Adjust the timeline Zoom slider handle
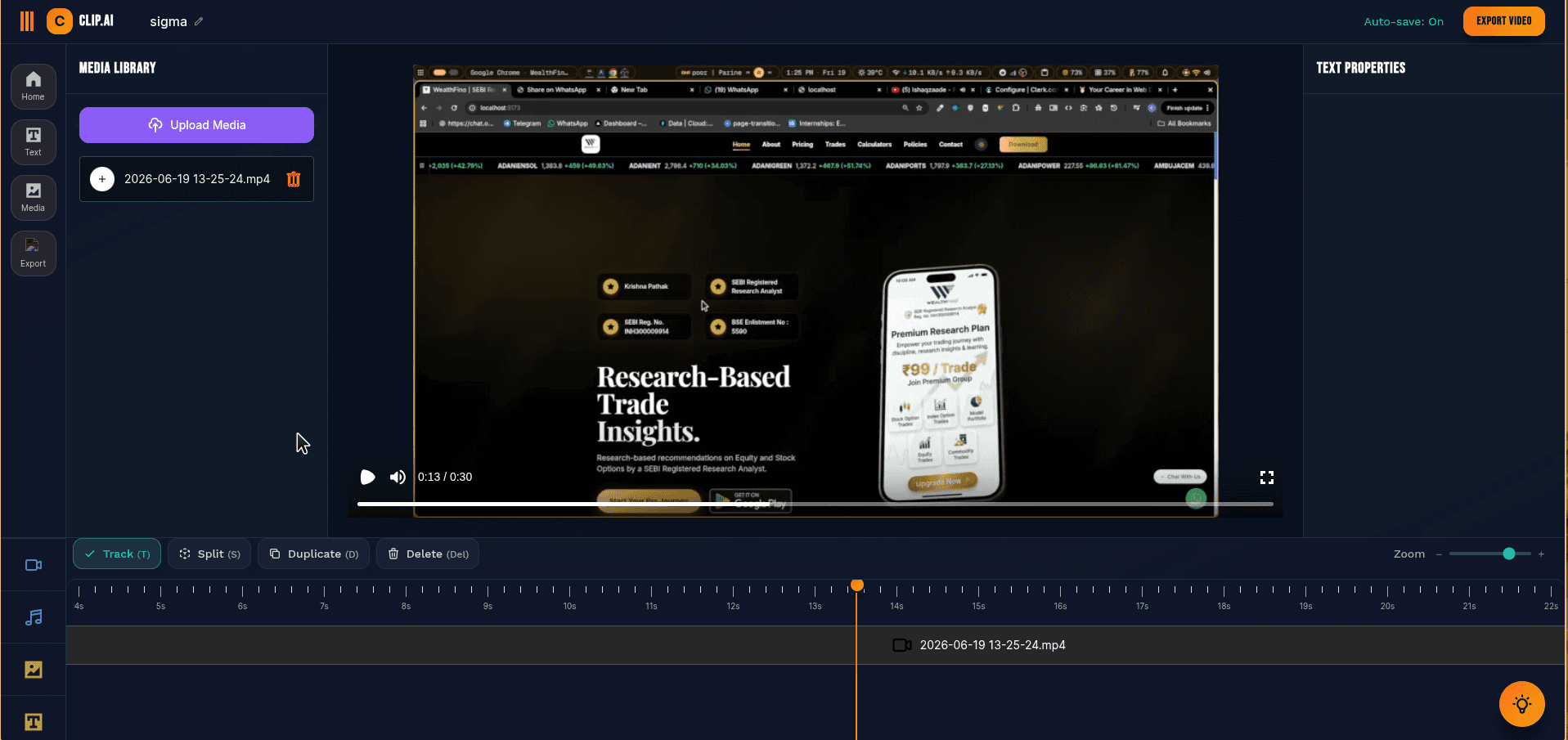1568x740 pixels. pos(1509,554)
